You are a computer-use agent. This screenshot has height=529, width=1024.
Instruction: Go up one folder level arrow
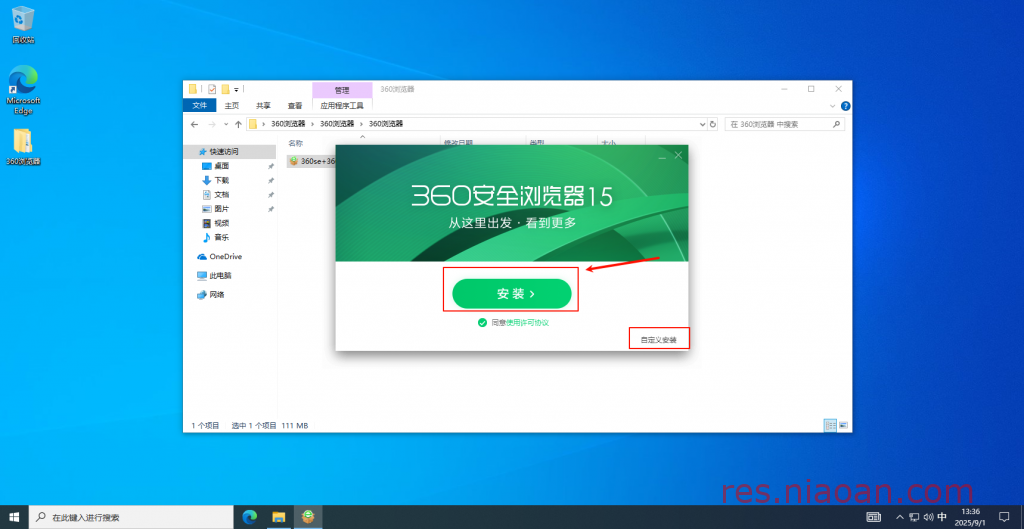238,124
